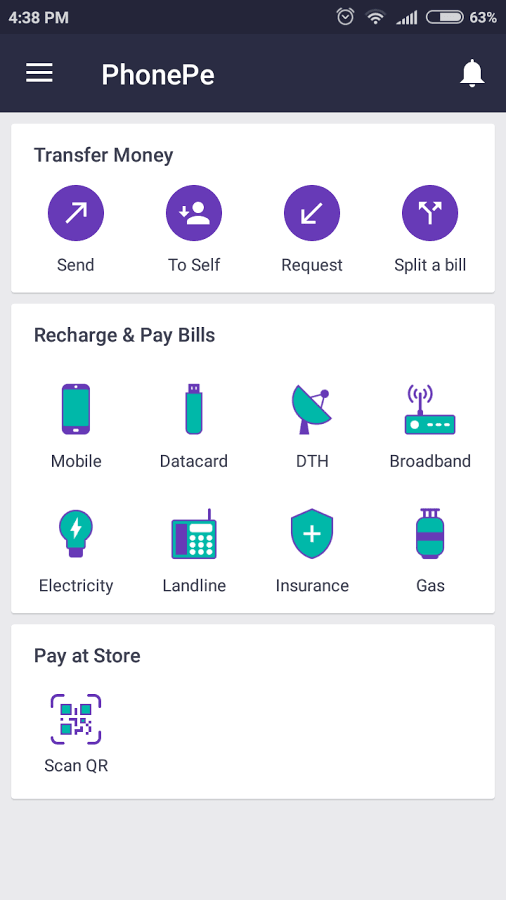Tap the Send money icon
Screen dimensions: 506x900
tap(76, 213)
